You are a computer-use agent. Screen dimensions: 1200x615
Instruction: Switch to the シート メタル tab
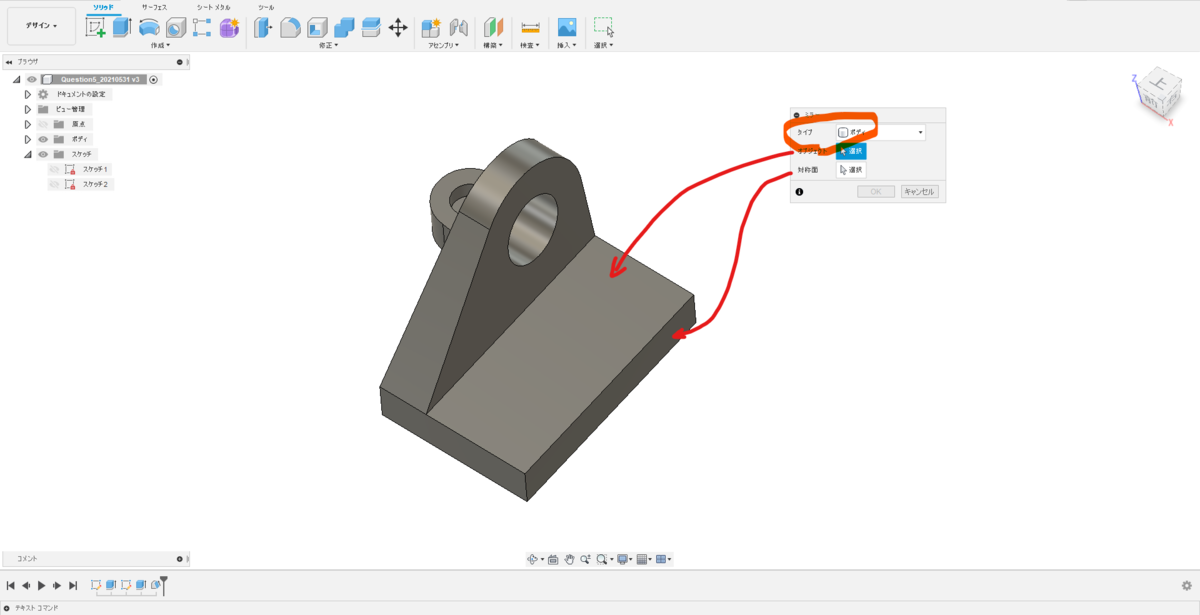point(213,6)
